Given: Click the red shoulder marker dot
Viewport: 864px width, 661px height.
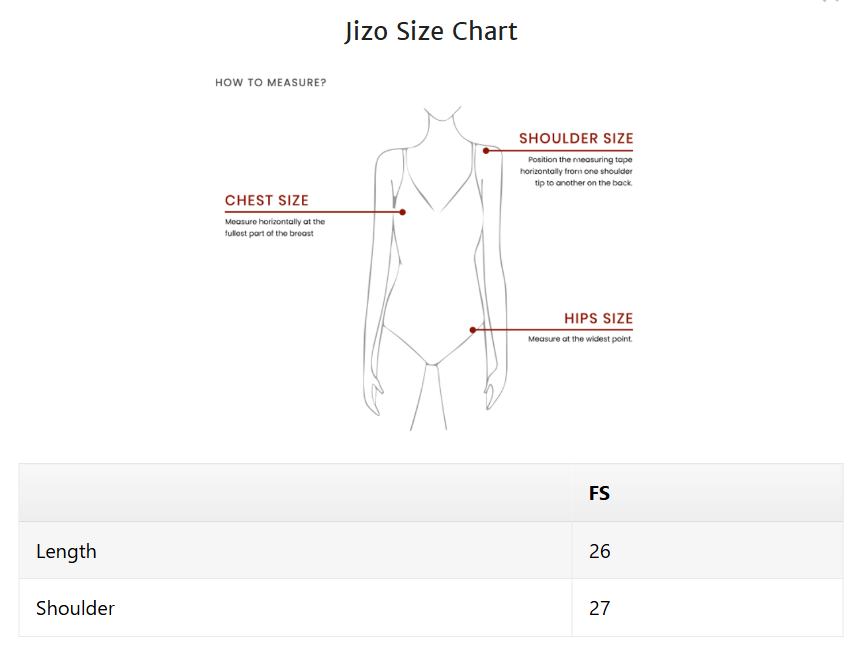Looking at the screenshot, I should [486, 150].
